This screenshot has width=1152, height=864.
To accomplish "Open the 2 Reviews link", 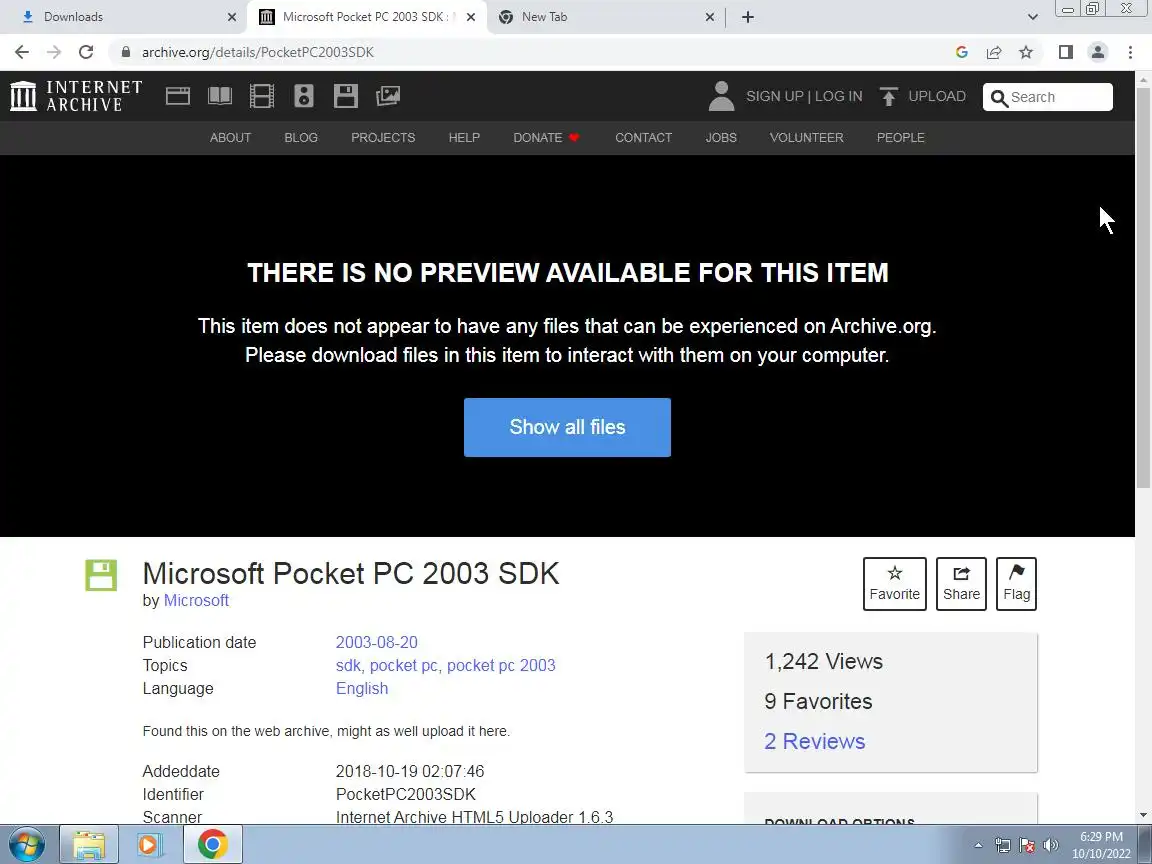I will click(x=815, y=741).
